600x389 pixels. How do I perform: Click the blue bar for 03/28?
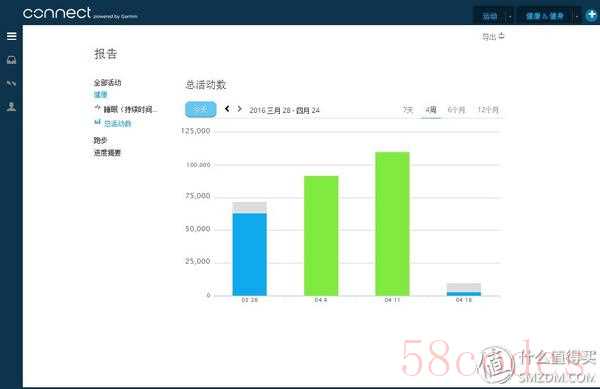click(249, 254)
